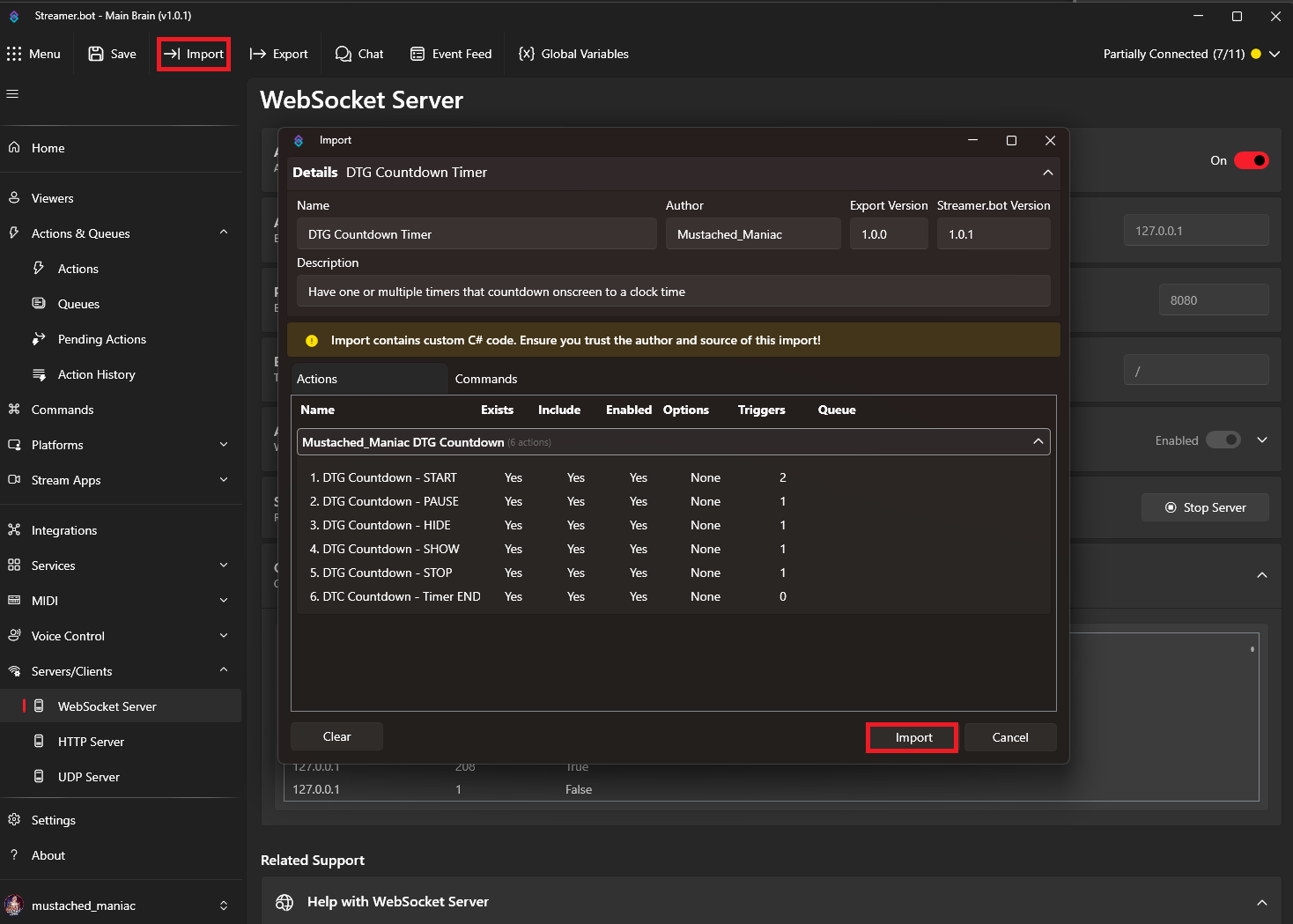Open Global Variables
Viewport: 1293px width, 924px height.
(x=573, y=54)
